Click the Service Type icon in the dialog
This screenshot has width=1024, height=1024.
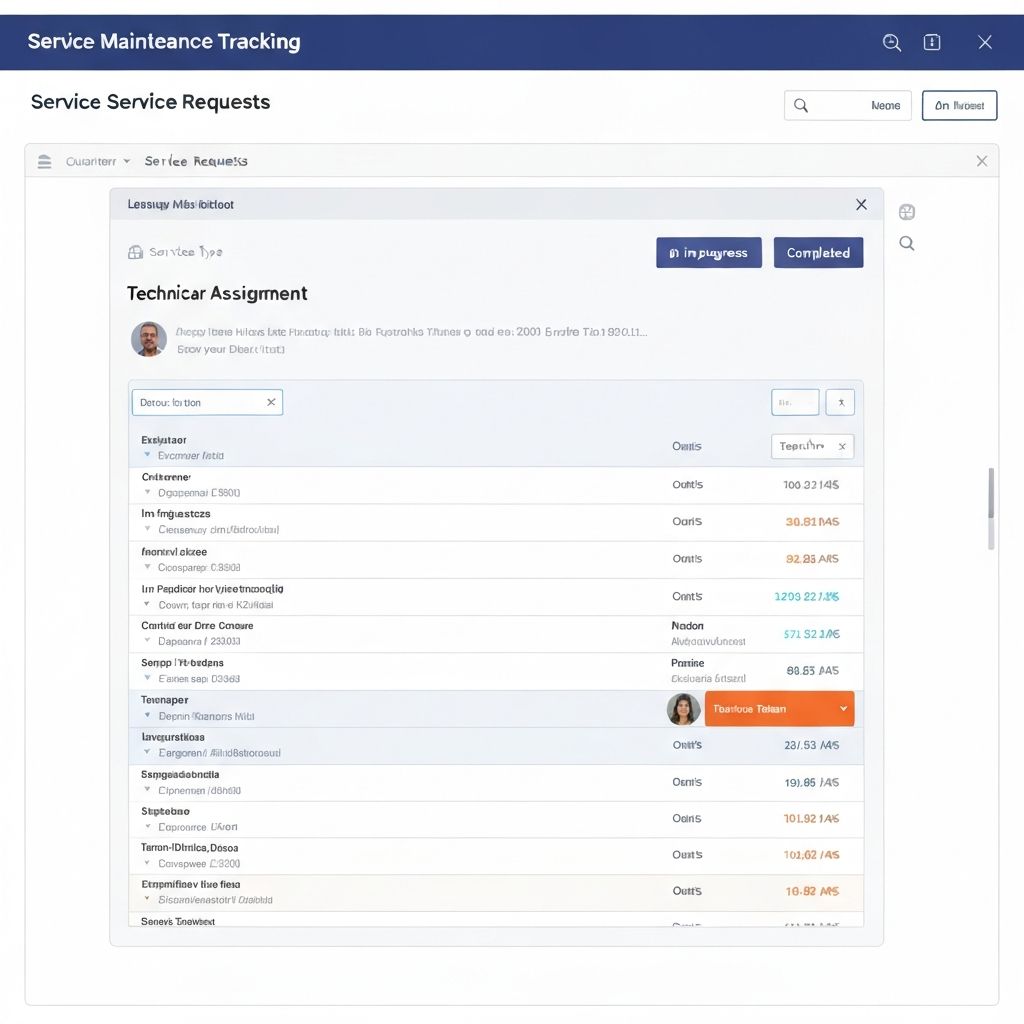(136, 253)
